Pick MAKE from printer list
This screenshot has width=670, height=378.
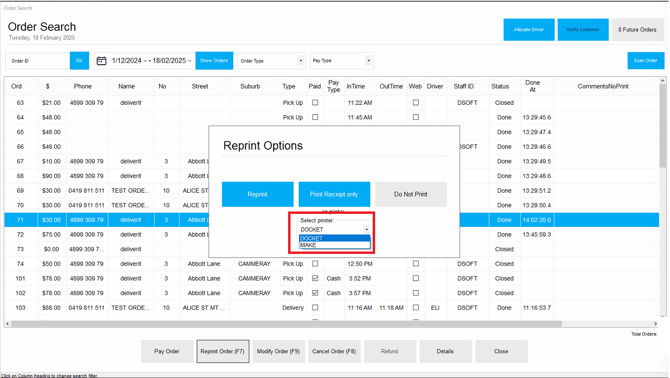(x=335, y=245)
